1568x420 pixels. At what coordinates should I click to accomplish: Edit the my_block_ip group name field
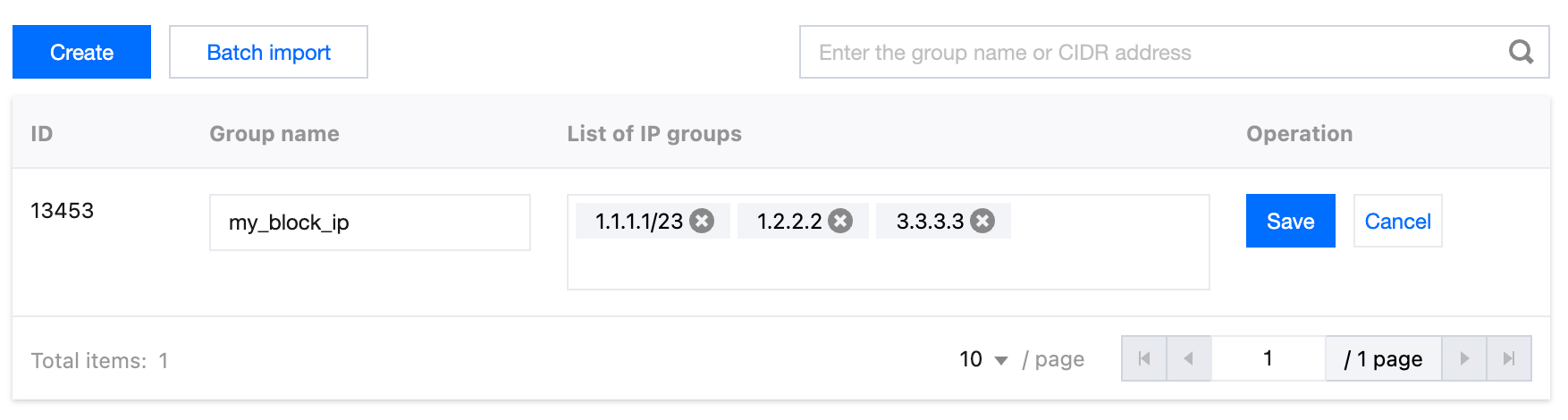coord(370,223)
